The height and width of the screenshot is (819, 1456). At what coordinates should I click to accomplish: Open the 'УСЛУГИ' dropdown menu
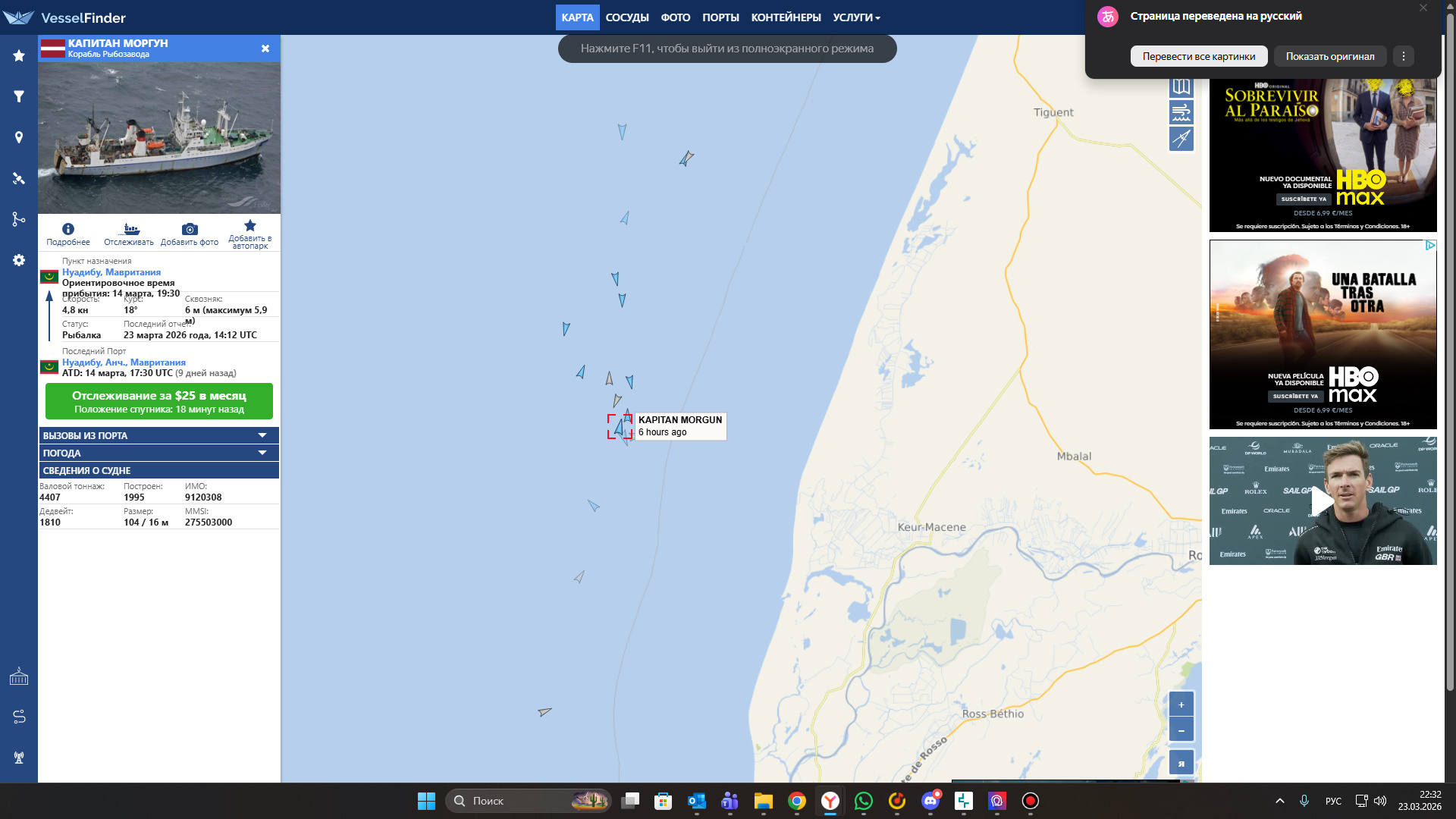(x=856, y=17)
